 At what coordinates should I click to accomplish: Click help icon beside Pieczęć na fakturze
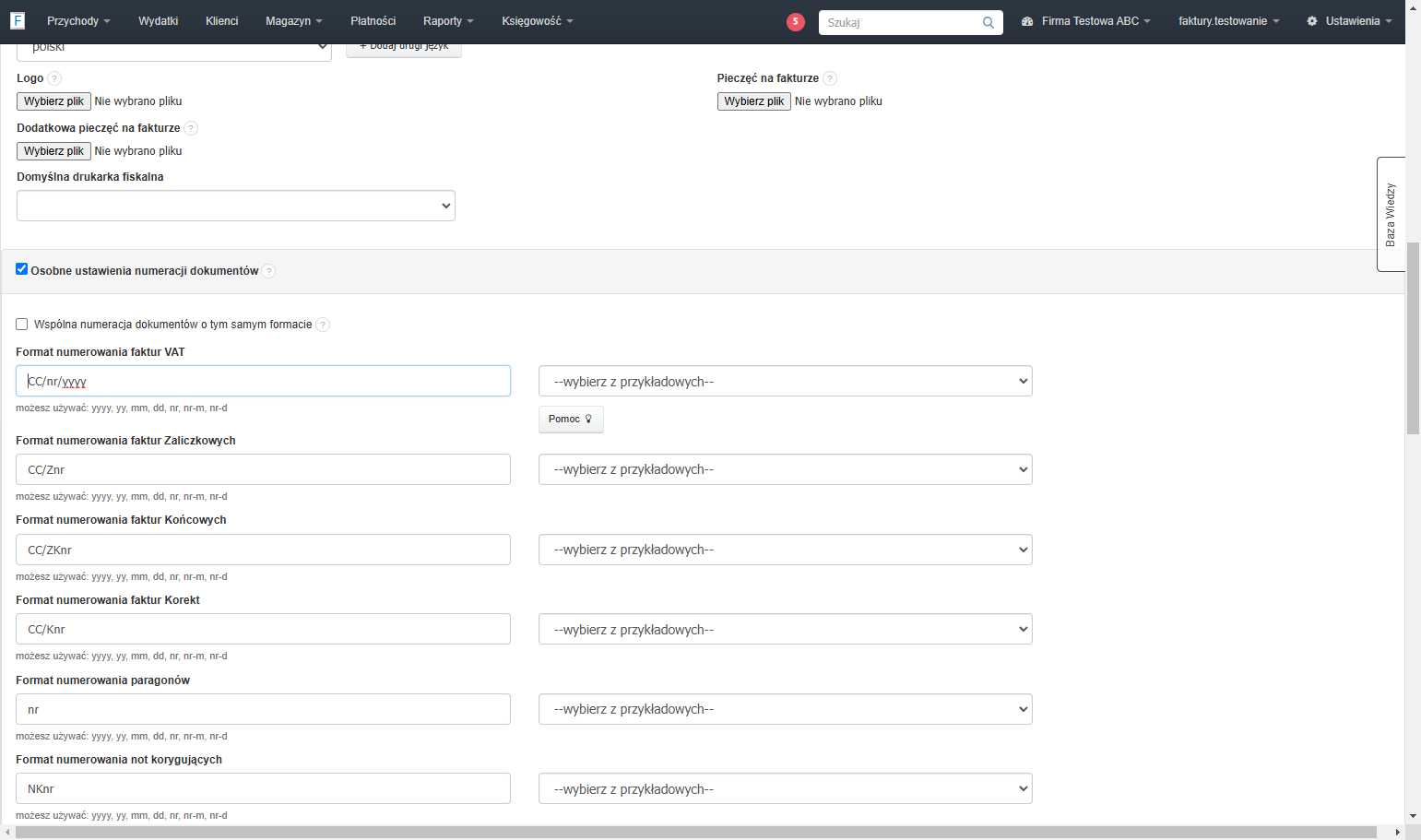[830, 78]
